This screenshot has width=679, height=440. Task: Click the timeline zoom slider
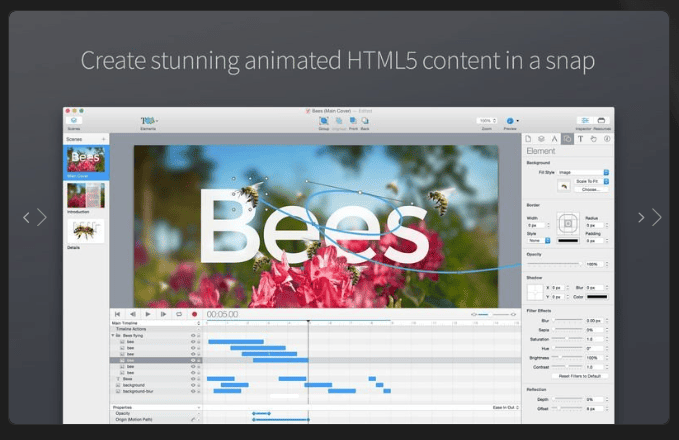493,314
